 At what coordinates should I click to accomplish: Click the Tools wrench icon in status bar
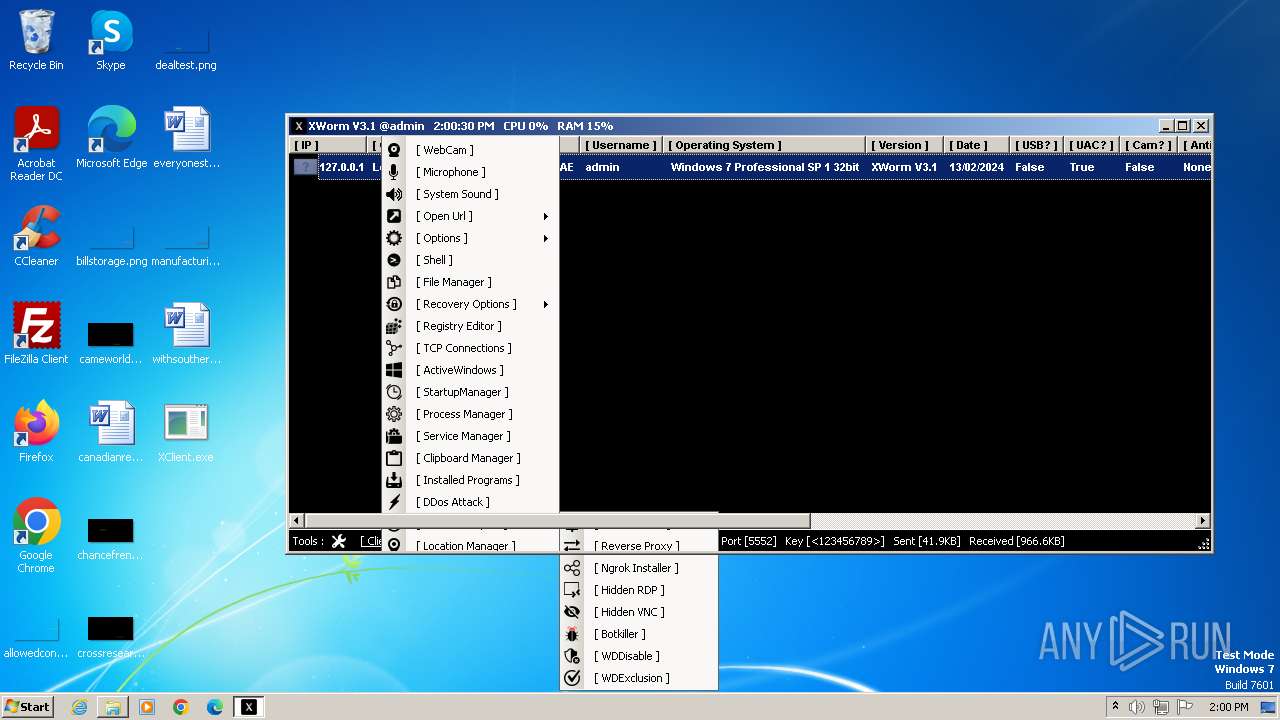click(x=339, y=541)
